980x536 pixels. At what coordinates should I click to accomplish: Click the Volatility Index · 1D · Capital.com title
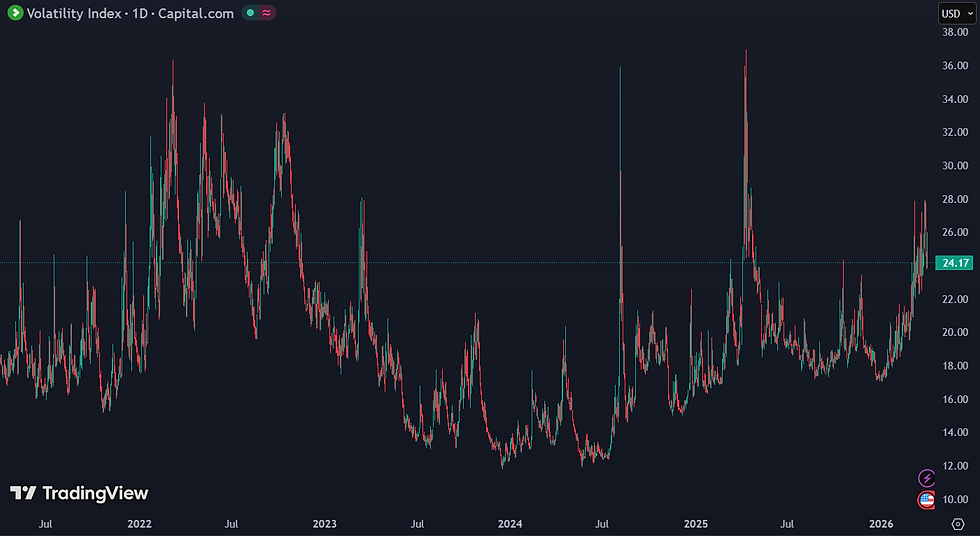tap(130, 13)
